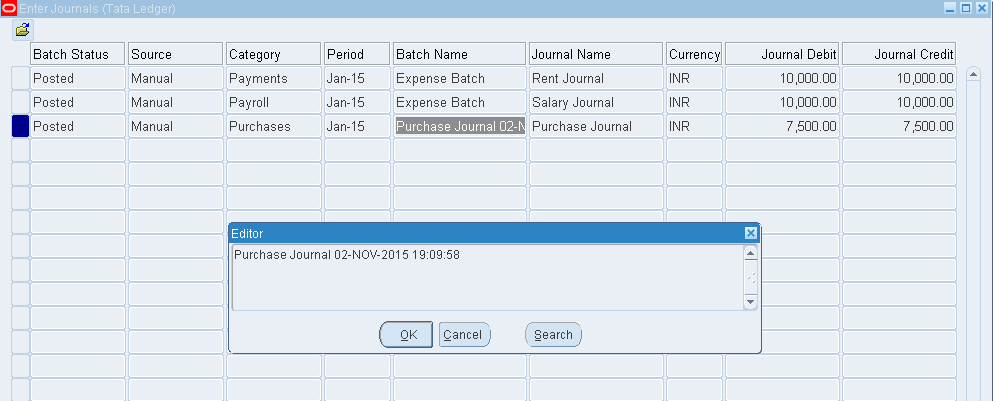Click the Batch Status column header

coord(78,54)
